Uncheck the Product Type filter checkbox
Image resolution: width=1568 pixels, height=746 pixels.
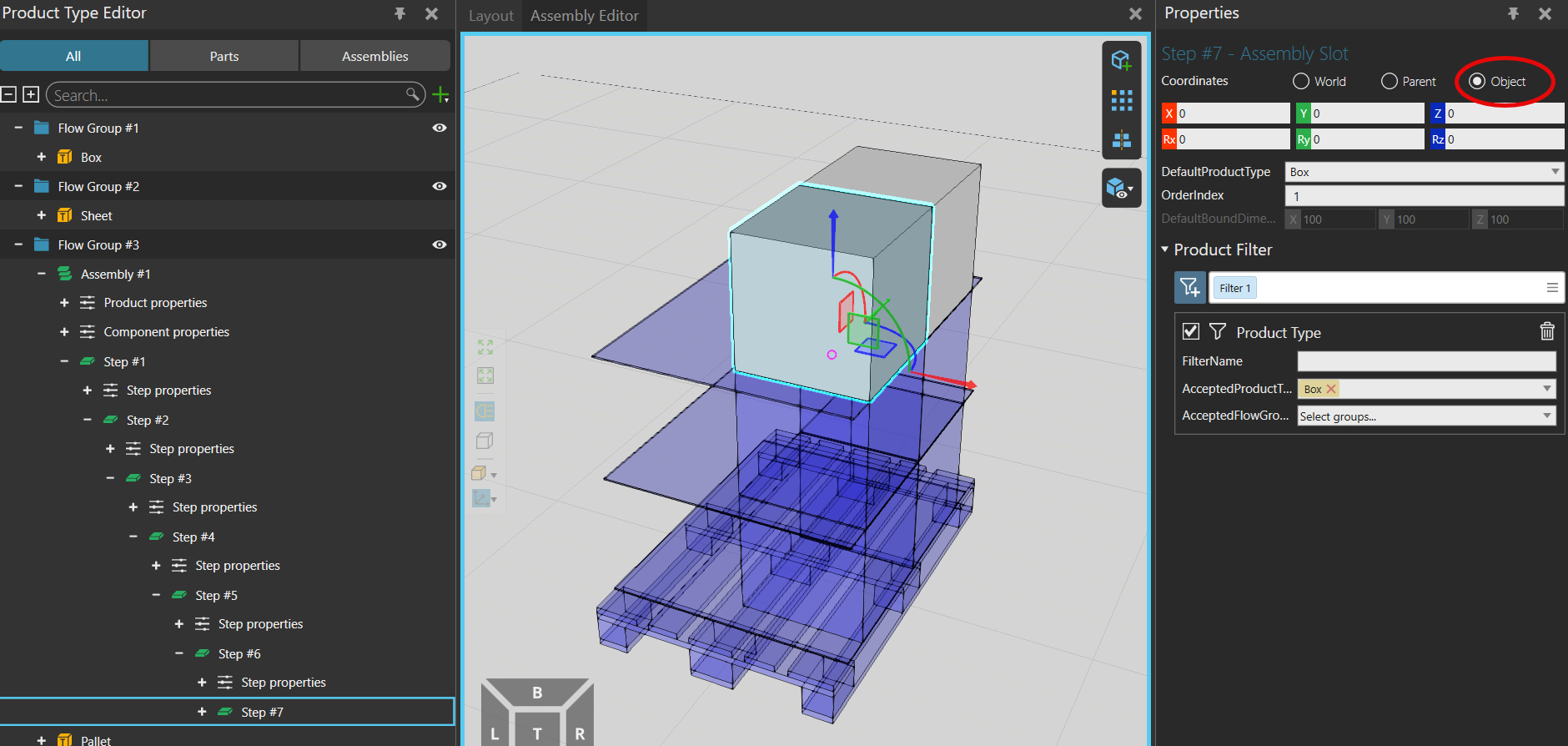tap(1191, 331)
